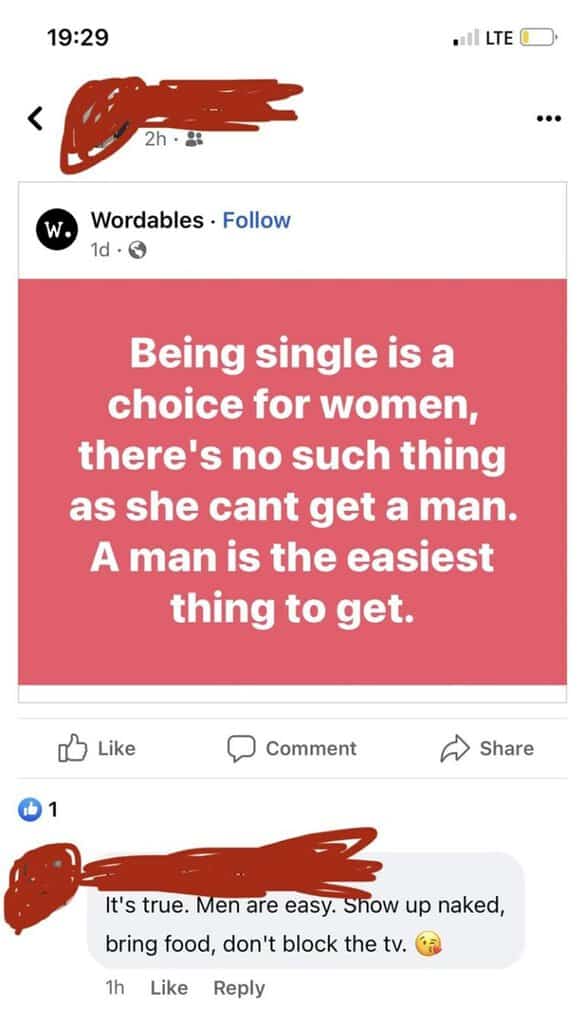This screenshot has width=585, height=1024.
Task: Tap the Wordables page profile icon
Action: point(57,229)
